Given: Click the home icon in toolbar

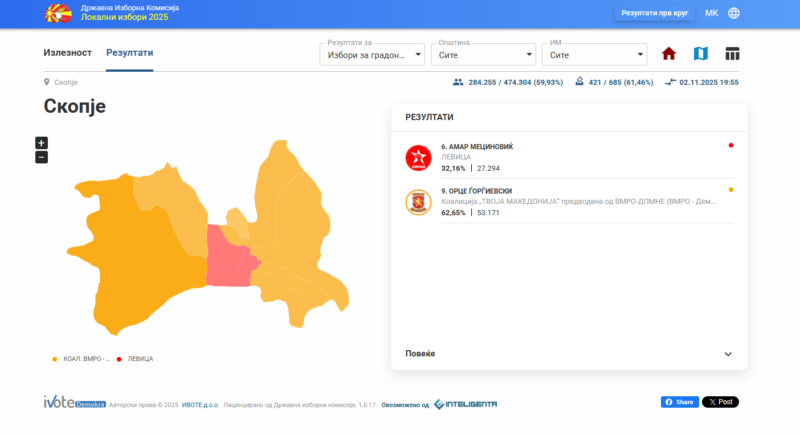Looking at the screenshot, I should [x=669, y=54].
